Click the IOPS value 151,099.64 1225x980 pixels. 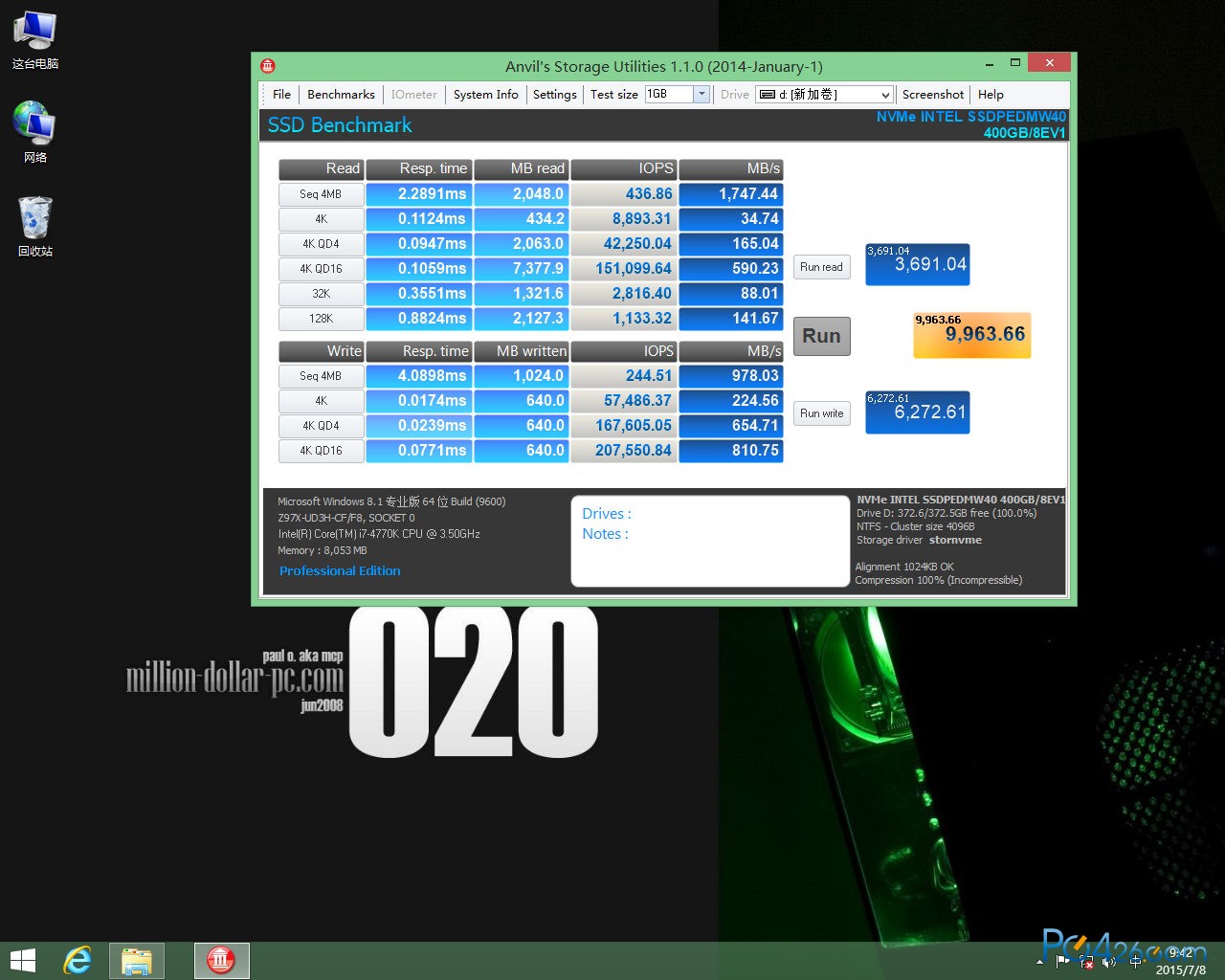[624, 269]
